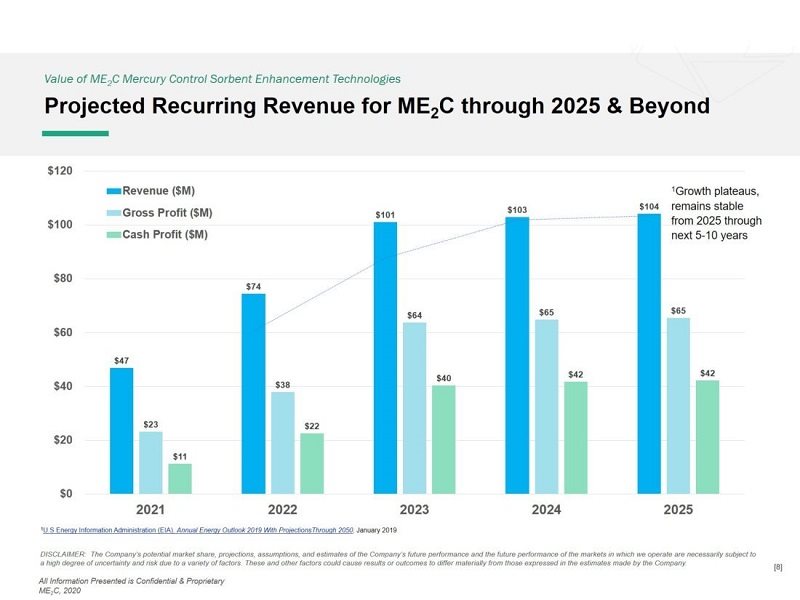Select the 2023 x-axis year label

coord(414,510)
